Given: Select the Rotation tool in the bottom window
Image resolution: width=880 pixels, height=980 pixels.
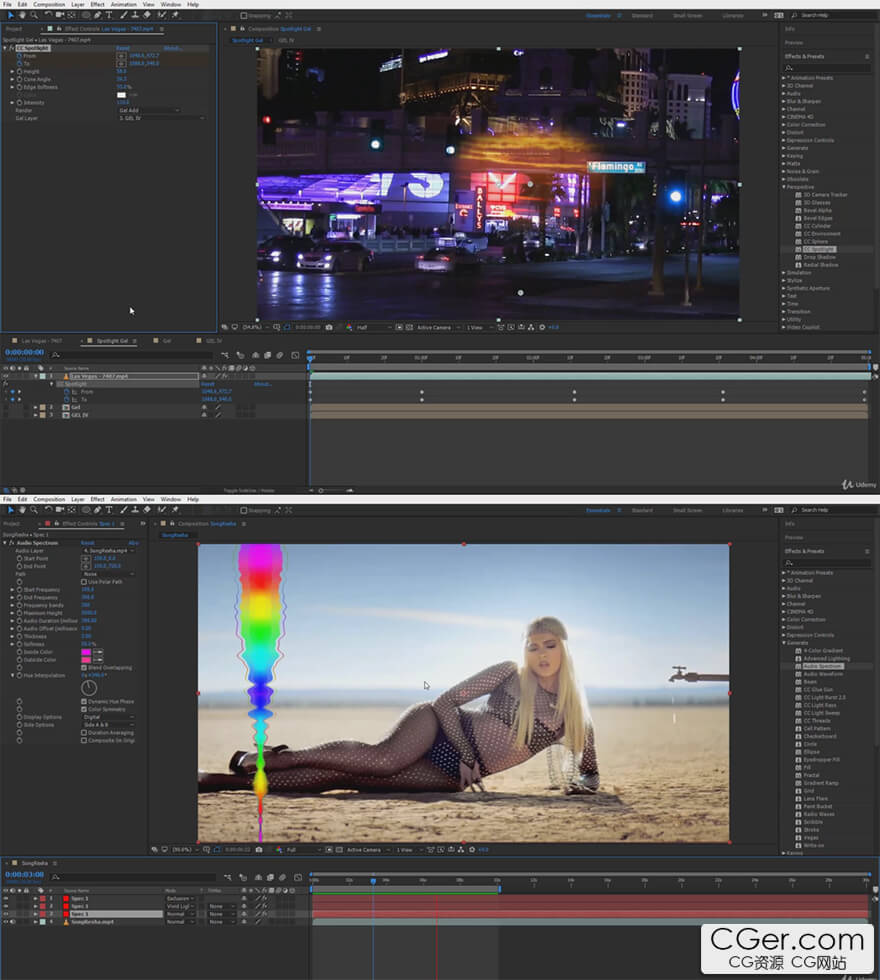Looking at the screenshot, I should click(x=48, y=510).
